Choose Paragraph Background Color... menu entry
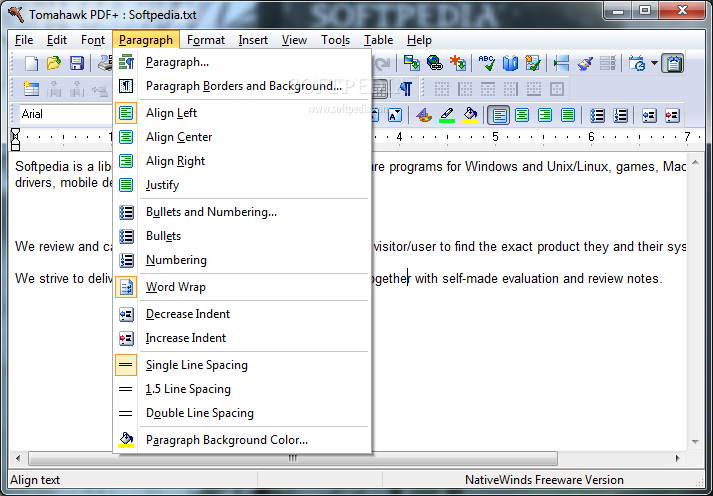 click(x=242, y=440)
